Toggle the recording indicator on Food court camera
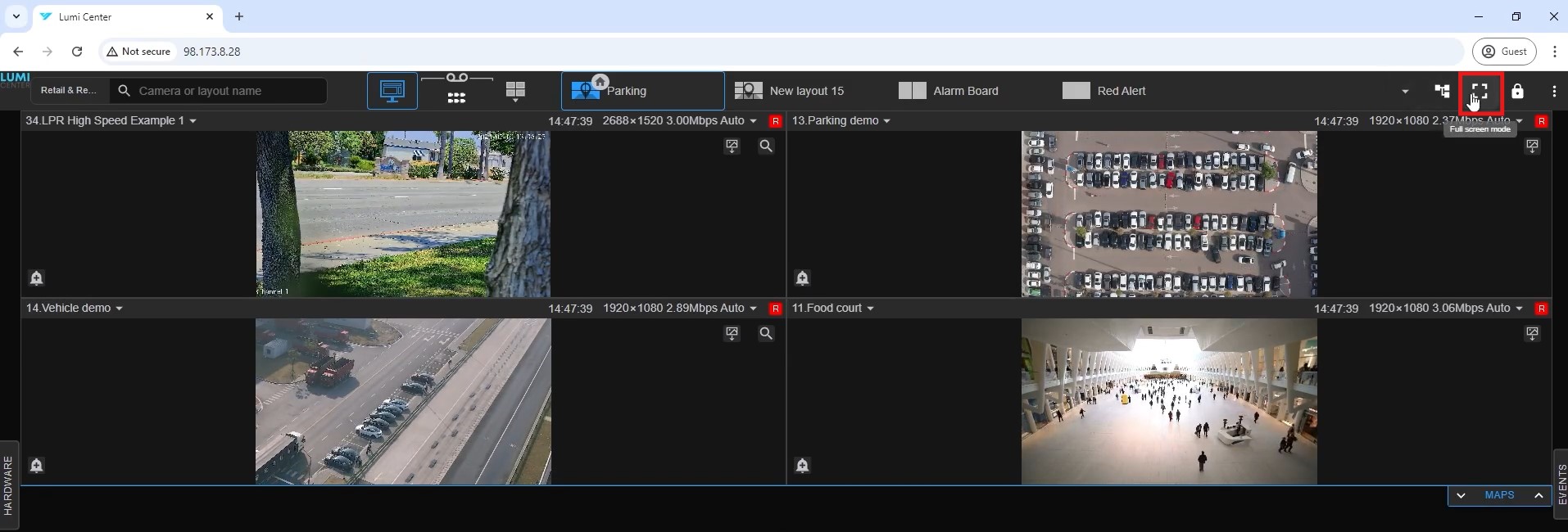This screenshot has width=1568, height=532. pos(1541,309)
